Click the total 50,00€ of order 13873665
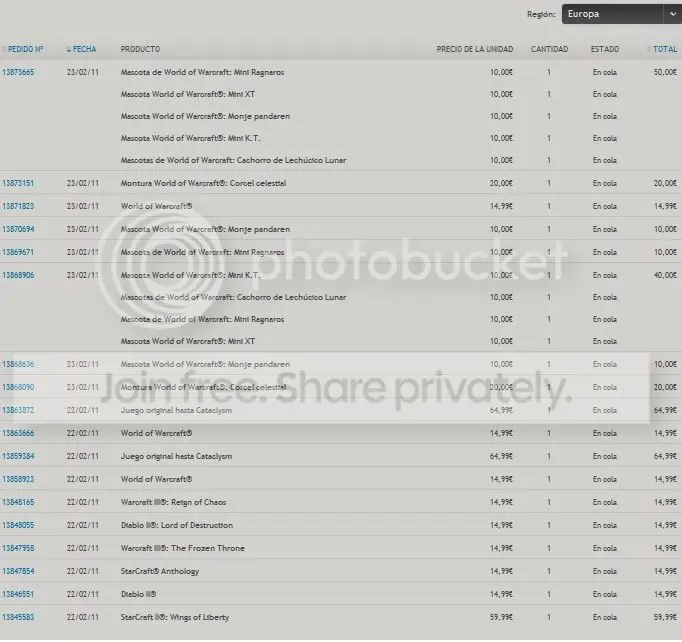This screenshot has height=642, width=682. (665, 72)
